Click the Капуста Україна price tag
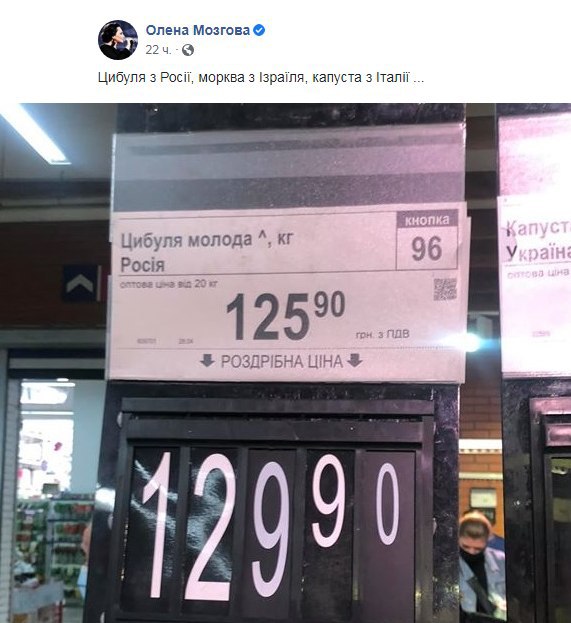 point(534,284)
